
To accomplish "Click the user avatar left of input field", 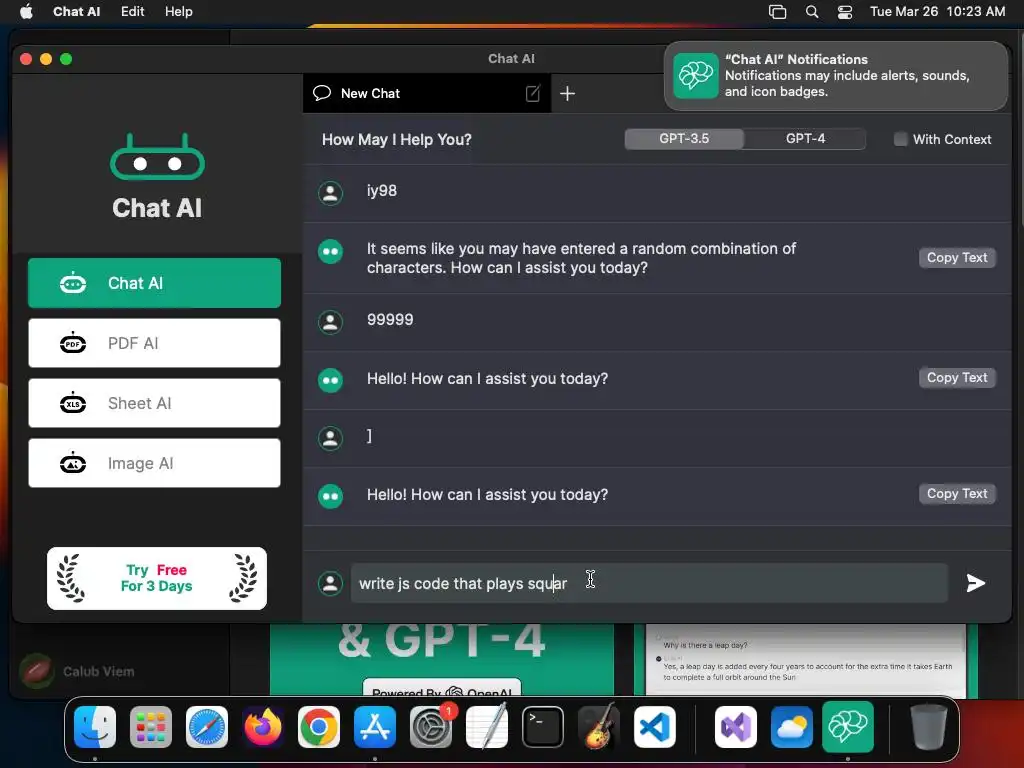I will (x=330, y=583).
